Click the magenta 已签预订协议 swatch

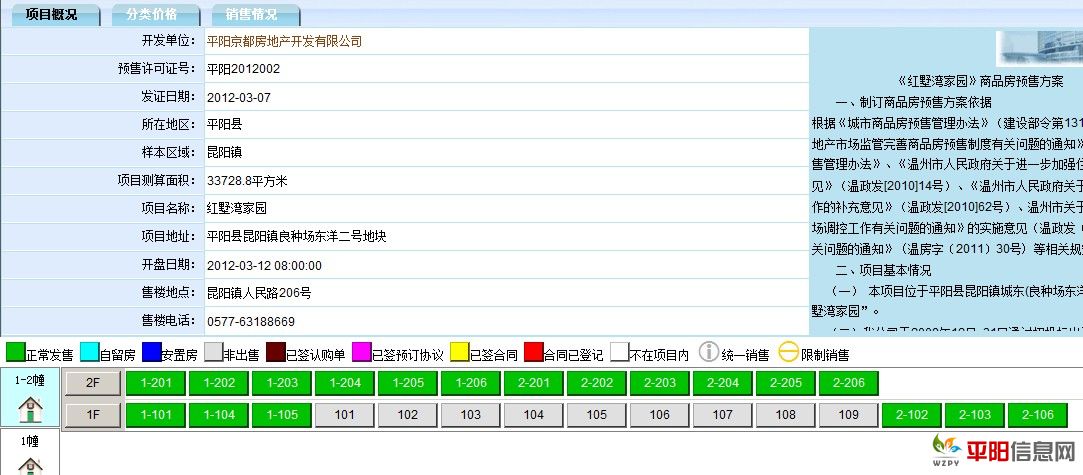click(361, 352)
